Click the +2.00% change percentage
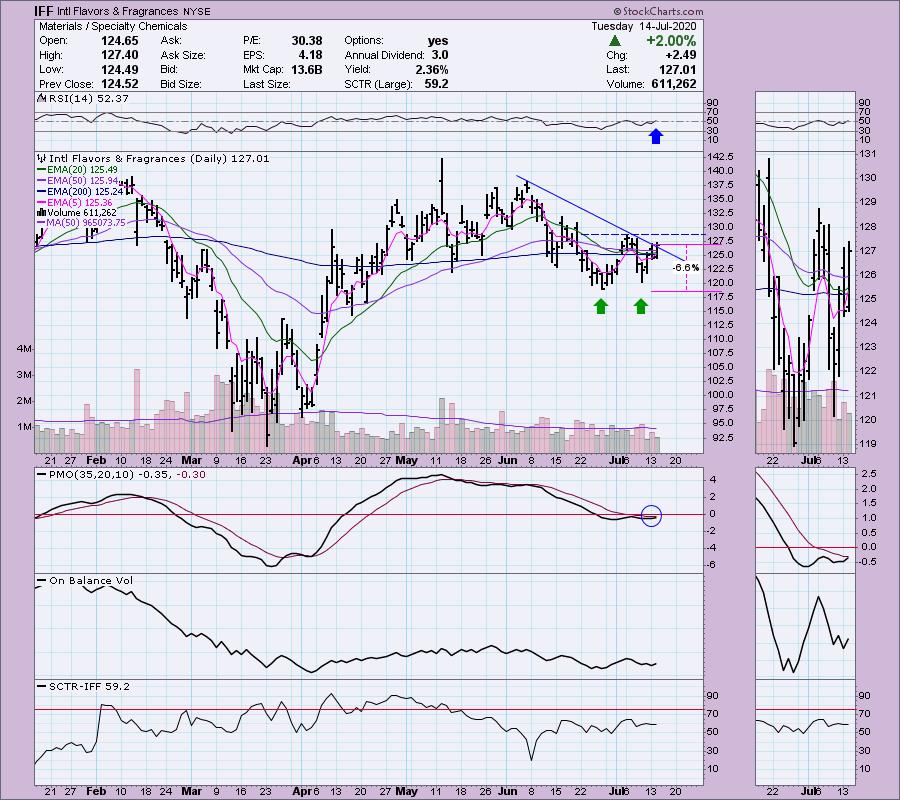Image resolution: width=900 pixels, height=800 pixels. point(671,41)
